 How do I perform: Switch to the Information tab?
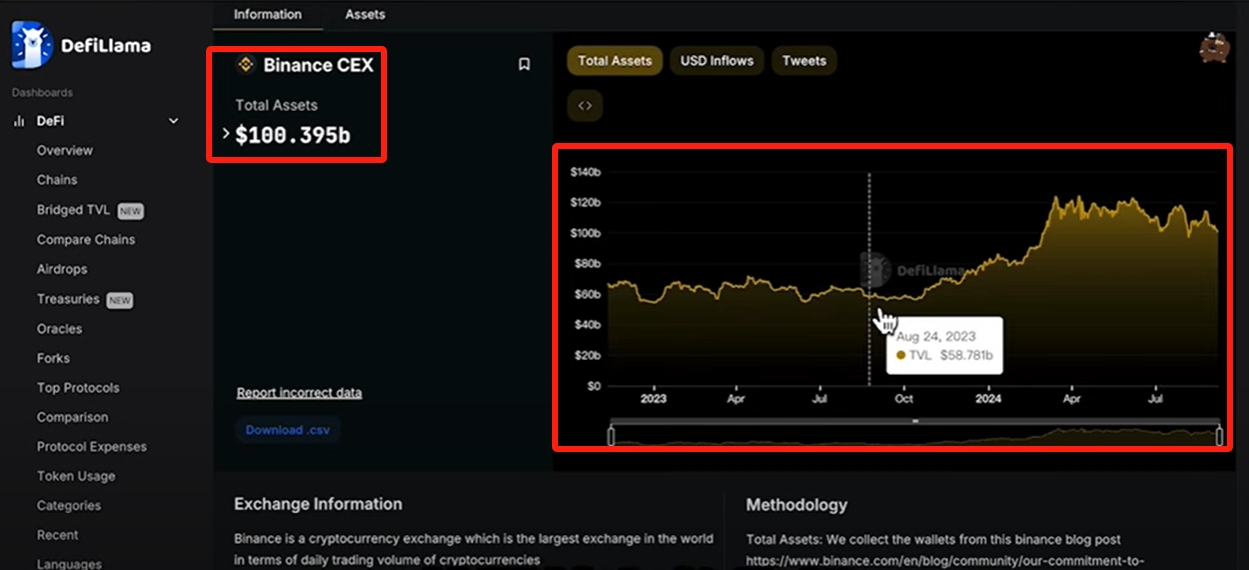pyautogui.click(x=267, y=14)
